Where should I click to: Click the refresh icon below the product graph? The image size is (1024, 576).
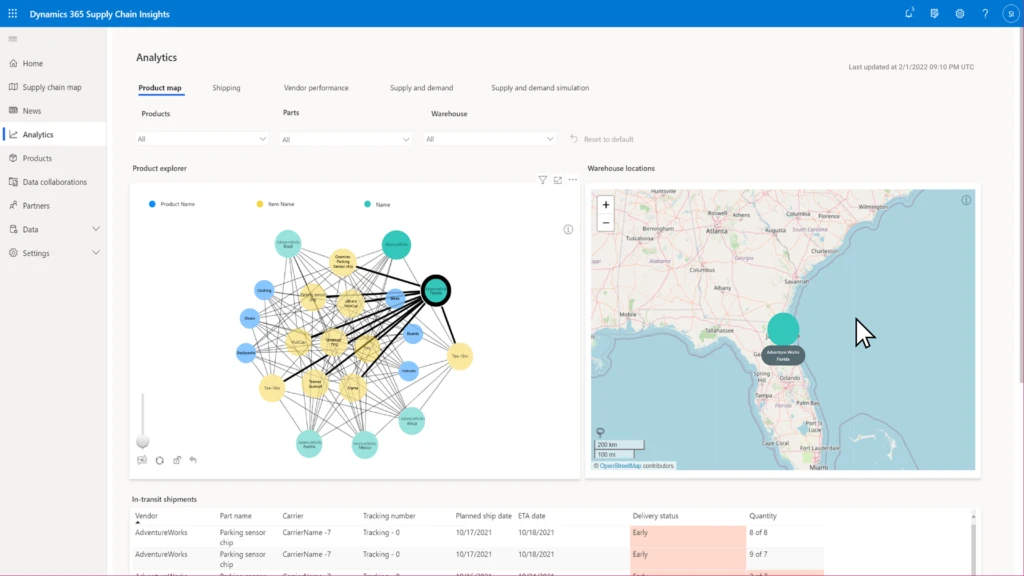tap(160, 460)
